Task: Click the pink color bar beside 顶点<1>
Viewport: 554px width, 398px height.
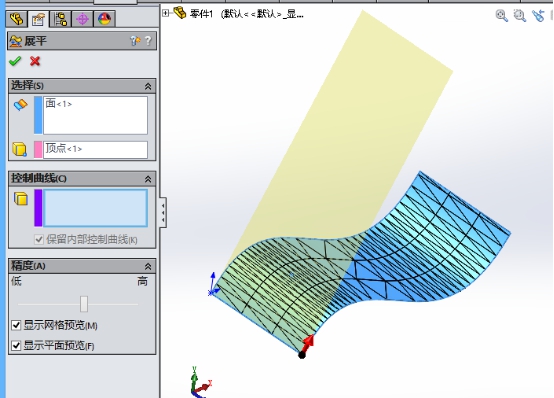Action: tap(38, 150)
